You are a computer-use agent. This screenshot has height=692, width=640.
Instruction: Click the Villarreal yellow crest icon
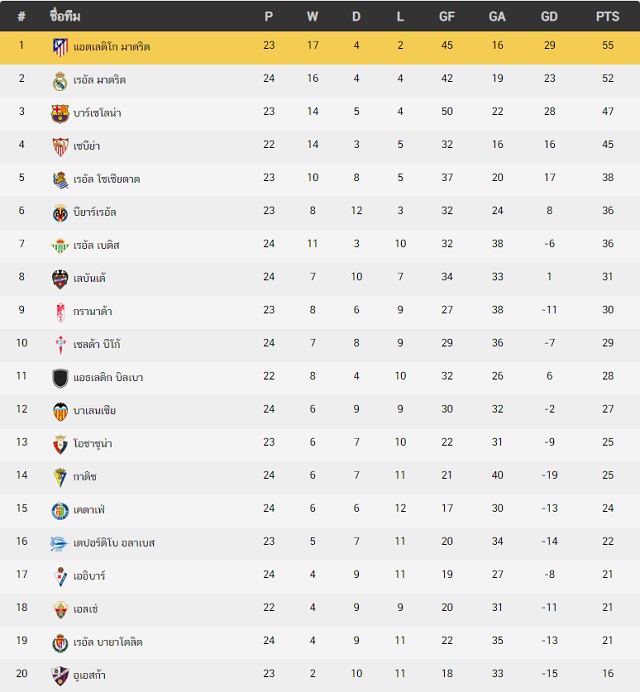pos(60,213)
